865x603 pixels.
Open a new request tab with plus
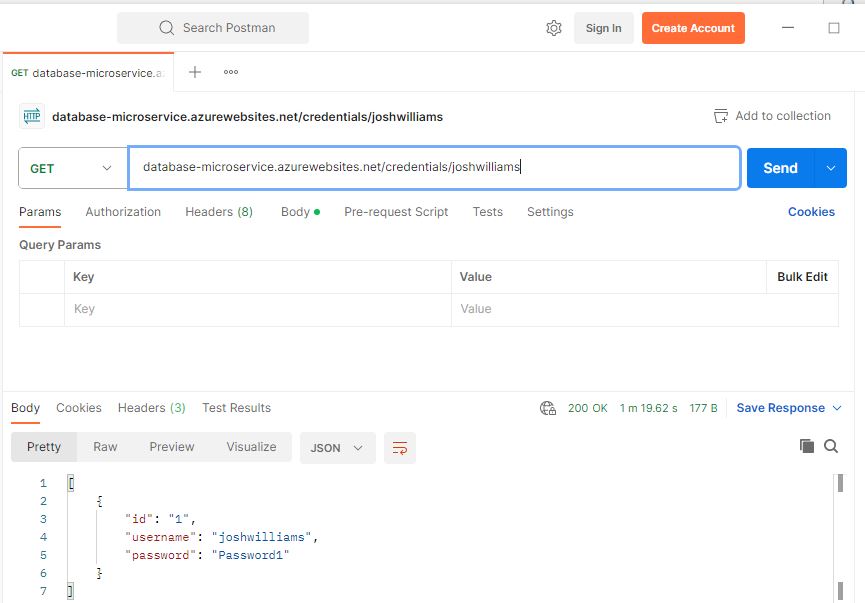[194, 71]
